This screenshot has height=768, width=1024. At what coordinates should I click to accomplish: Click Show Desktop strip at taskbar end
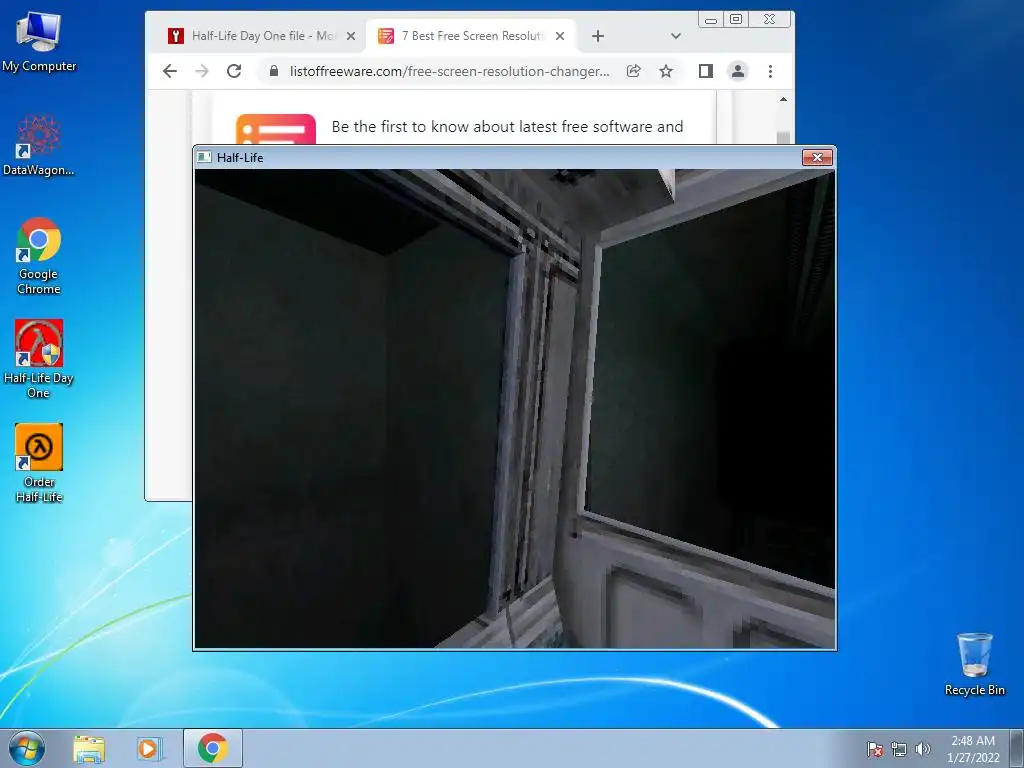click(x=1017, y=748)
